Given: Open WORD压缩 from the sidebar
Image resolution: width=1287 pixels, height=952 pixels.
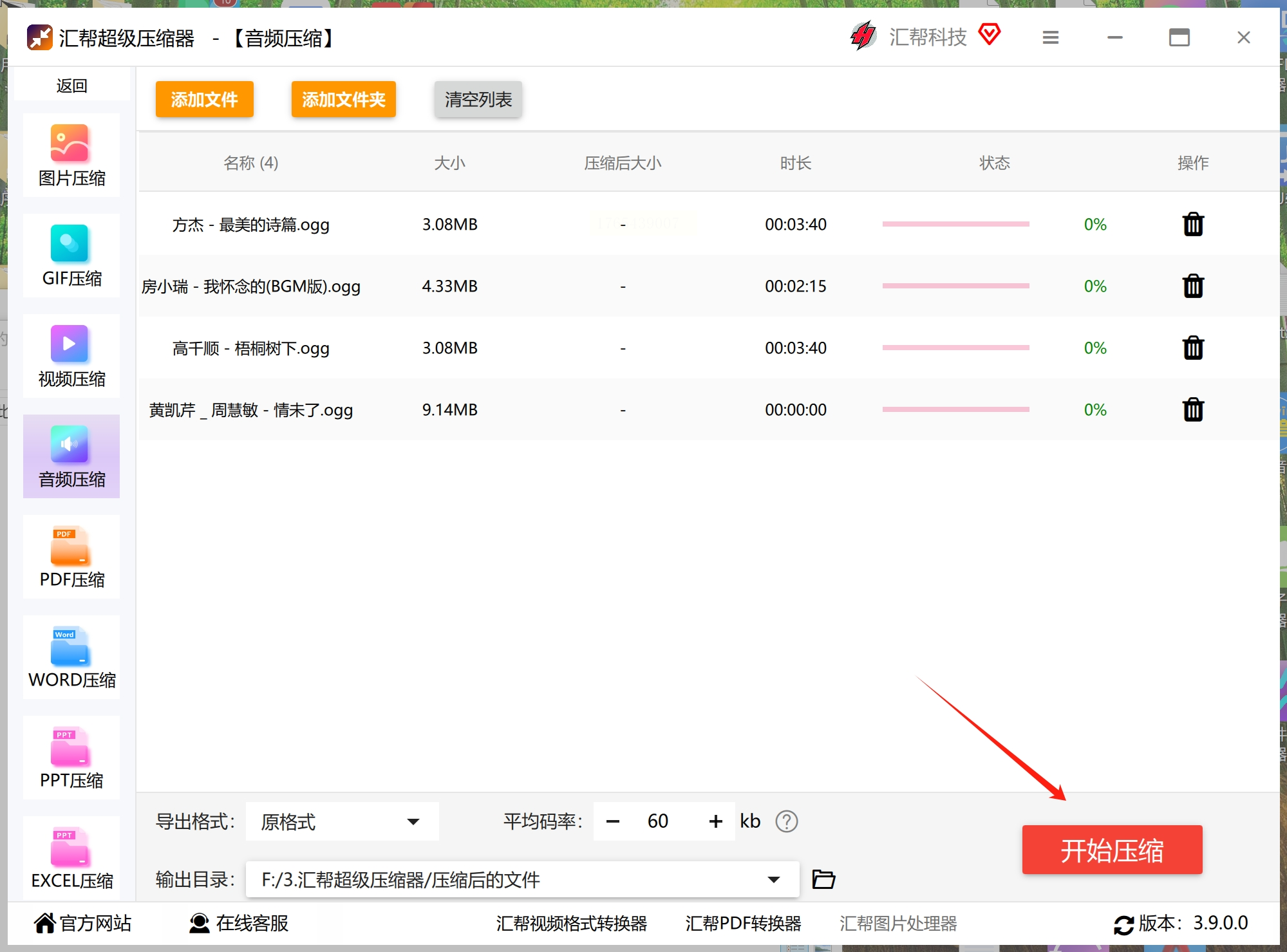Looking at the screenshot, I should 71,657.
